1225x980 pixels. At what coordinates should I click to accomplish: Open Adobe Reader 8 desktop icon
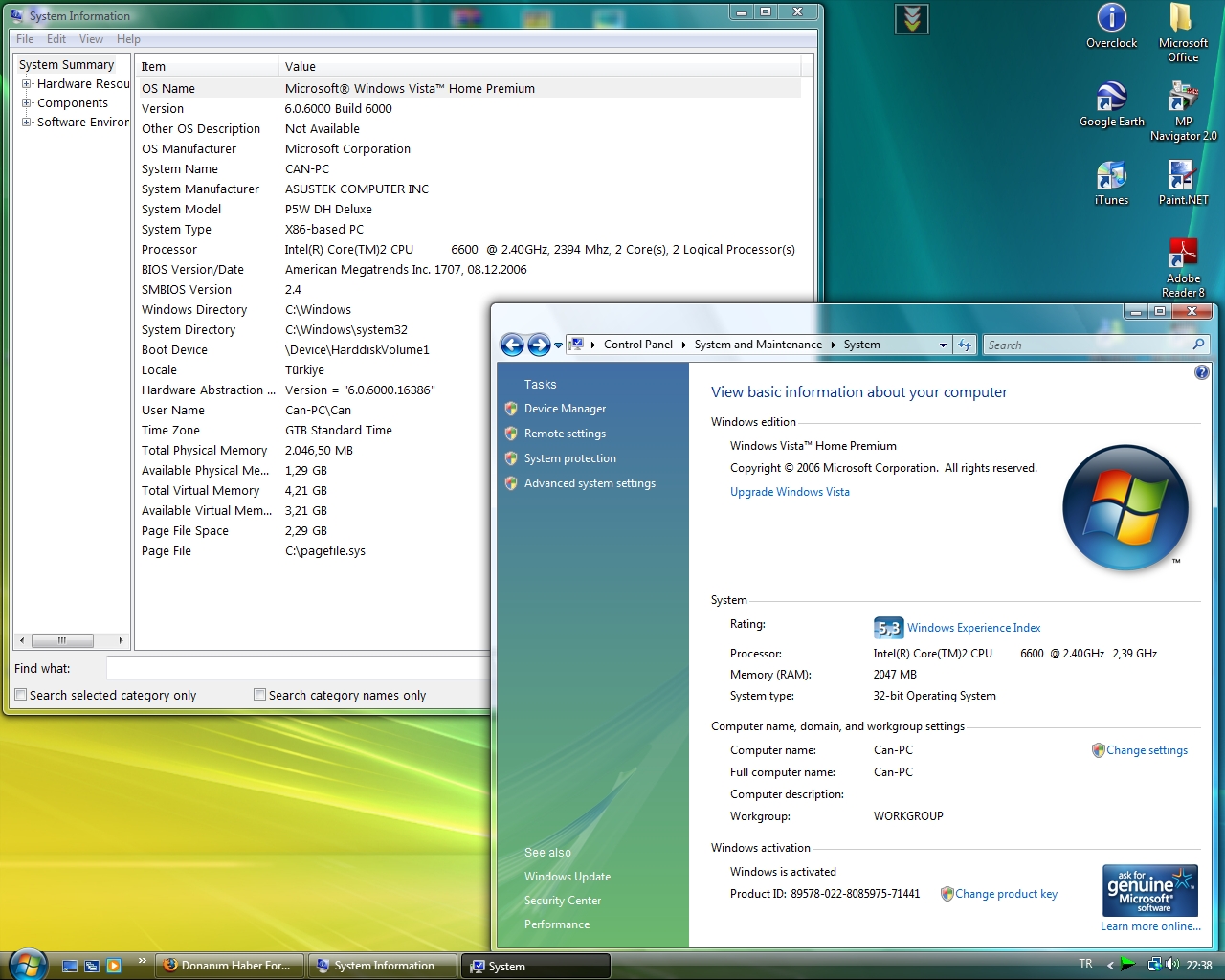pyautogui.click(x=1183, y=268)
